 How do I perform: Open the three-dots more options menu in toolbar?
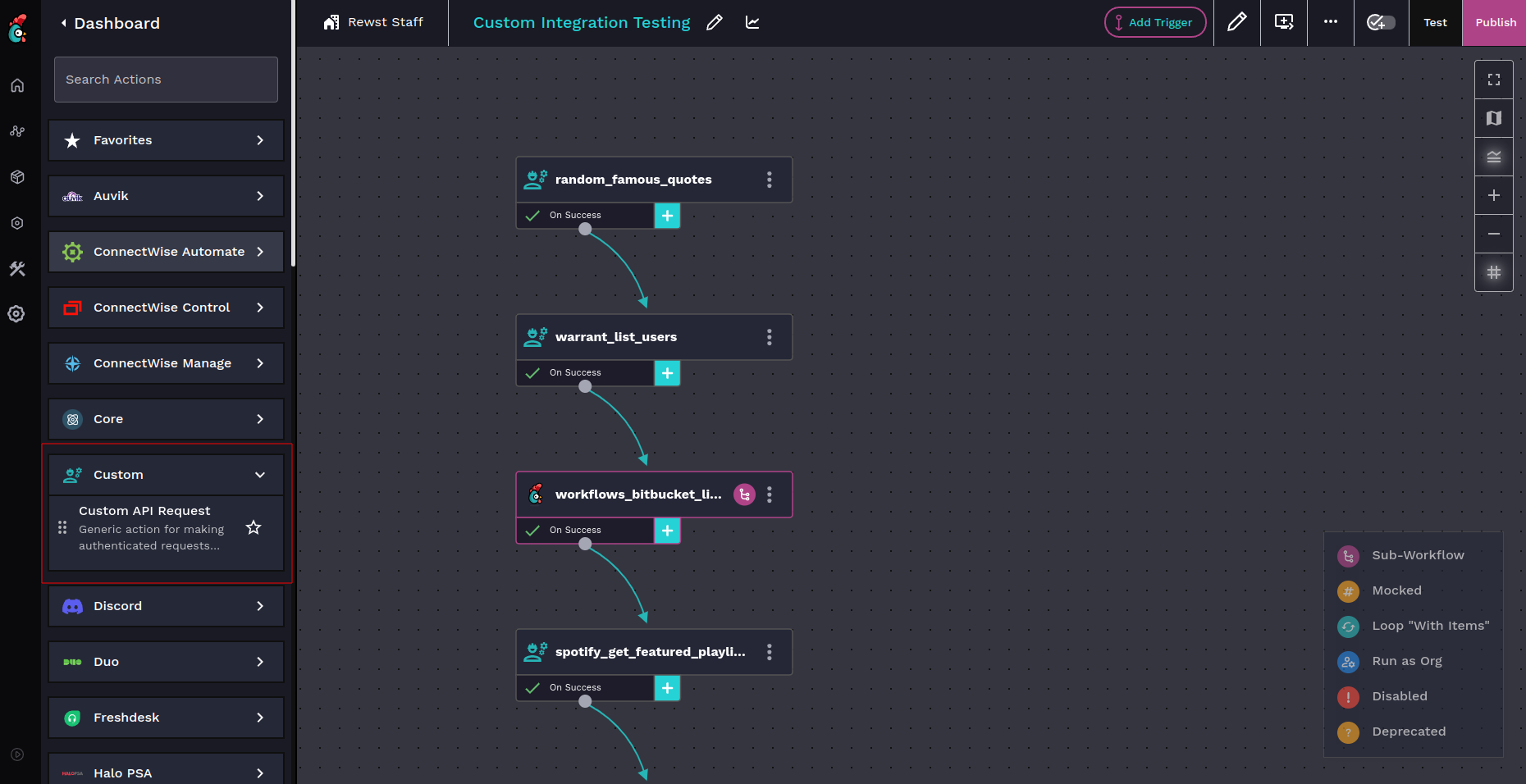[x=1330, y=22]
